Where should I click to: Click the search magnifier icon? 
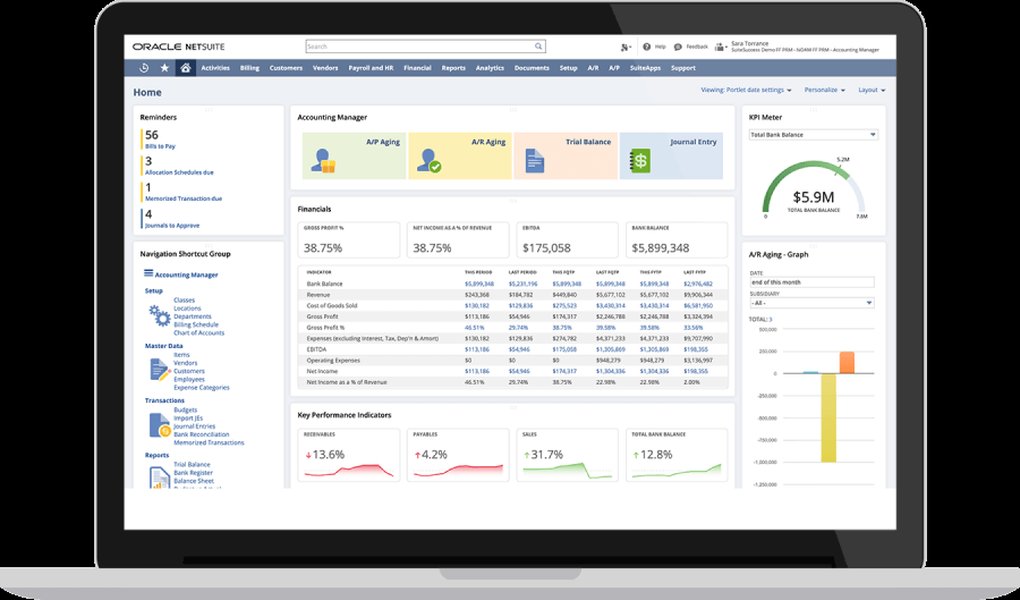[539, 46]
